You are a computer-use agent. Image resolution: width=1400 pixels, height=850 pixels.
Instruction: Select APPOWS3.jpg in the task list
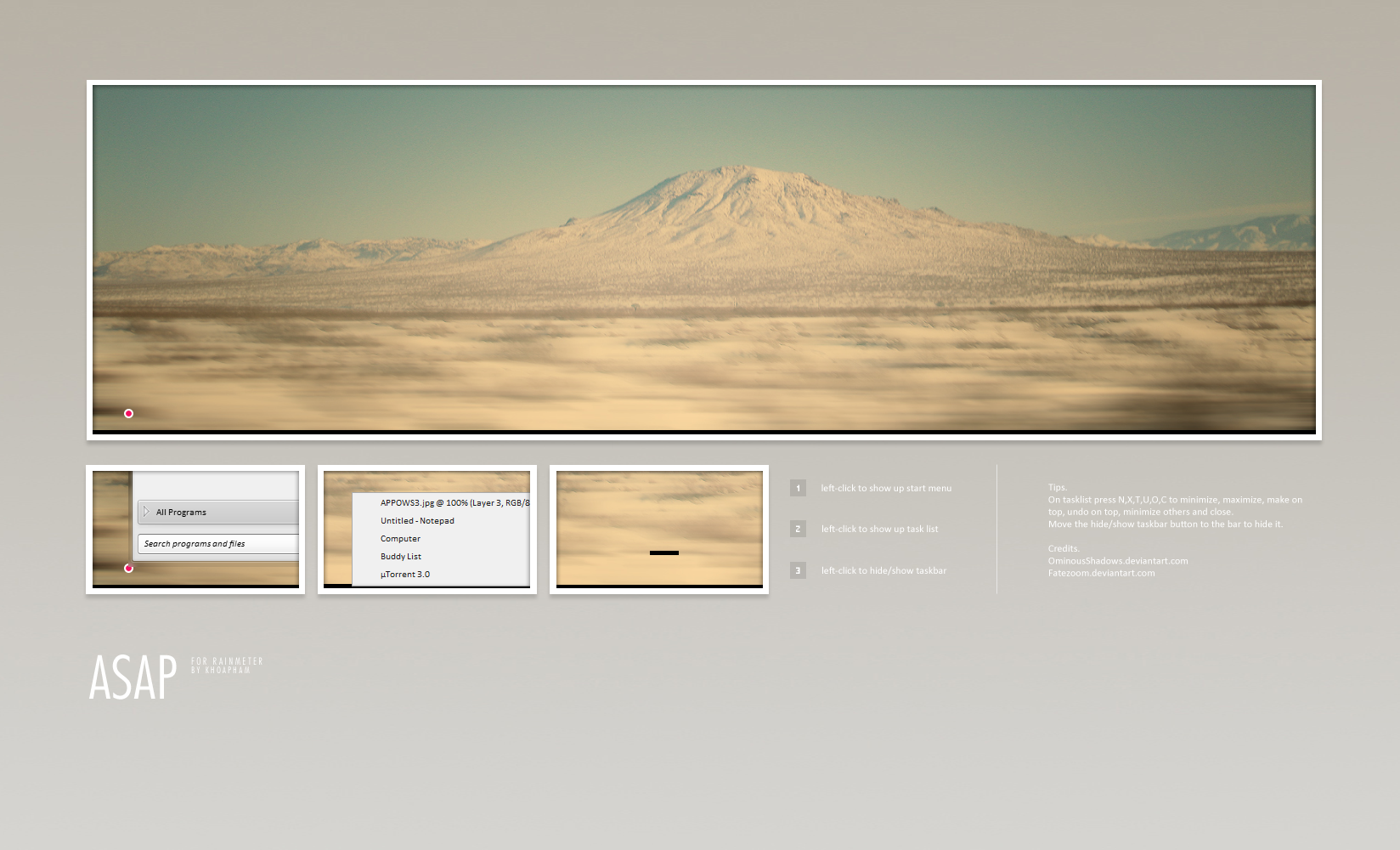(454, 503)
